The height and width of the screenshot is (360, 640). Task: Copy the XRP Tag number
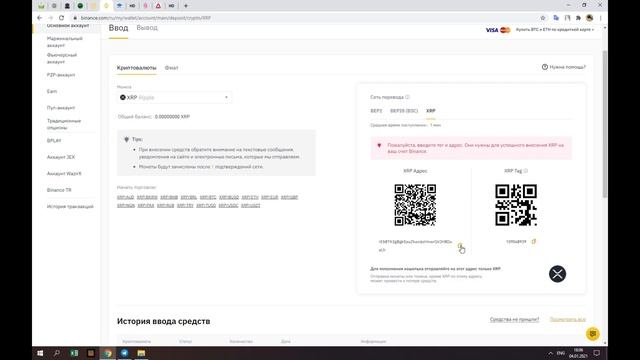pyautogui.click(x=533, y=242)
